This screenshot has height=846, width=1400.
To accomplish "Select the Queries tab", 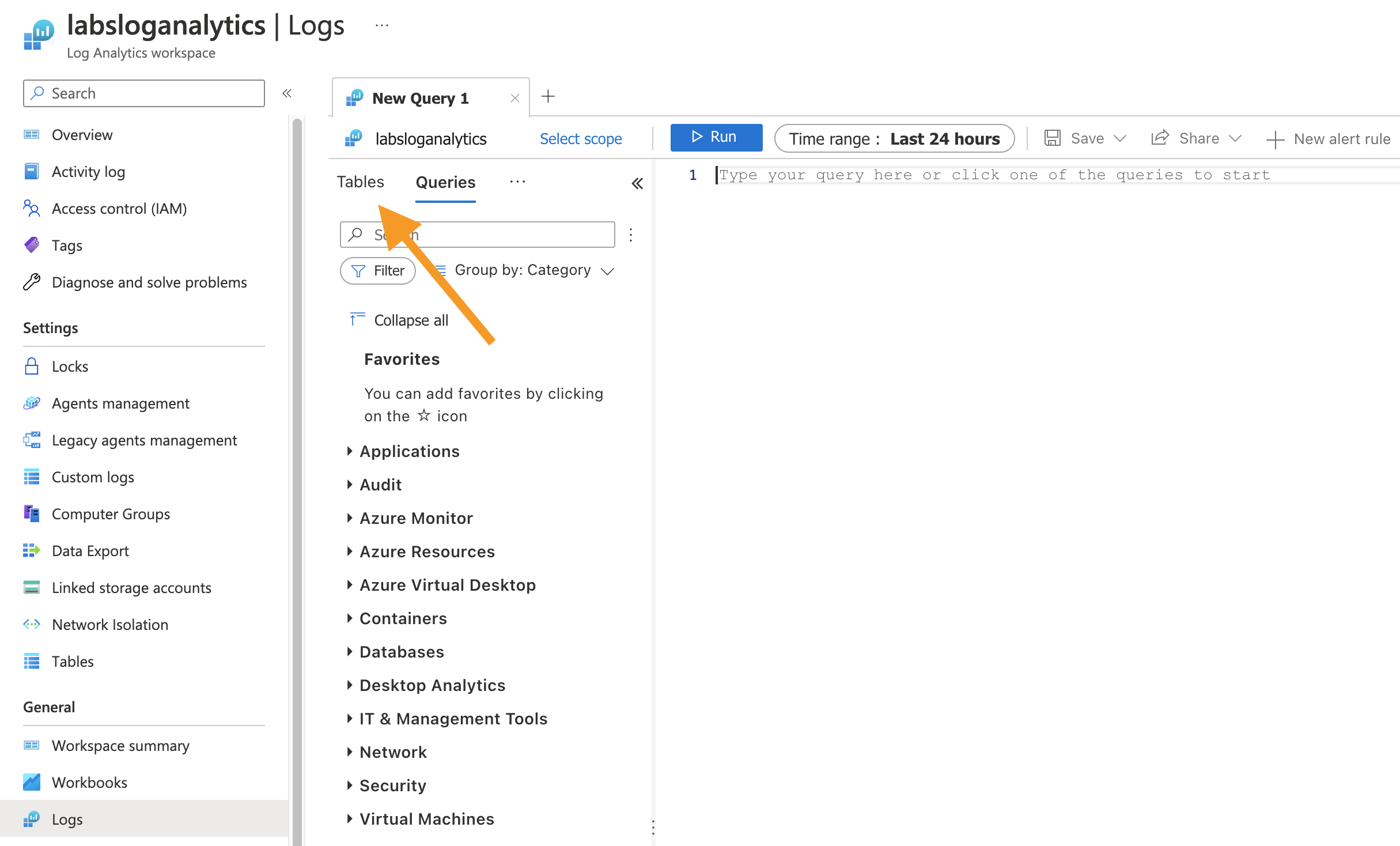I will click(445, 183).
